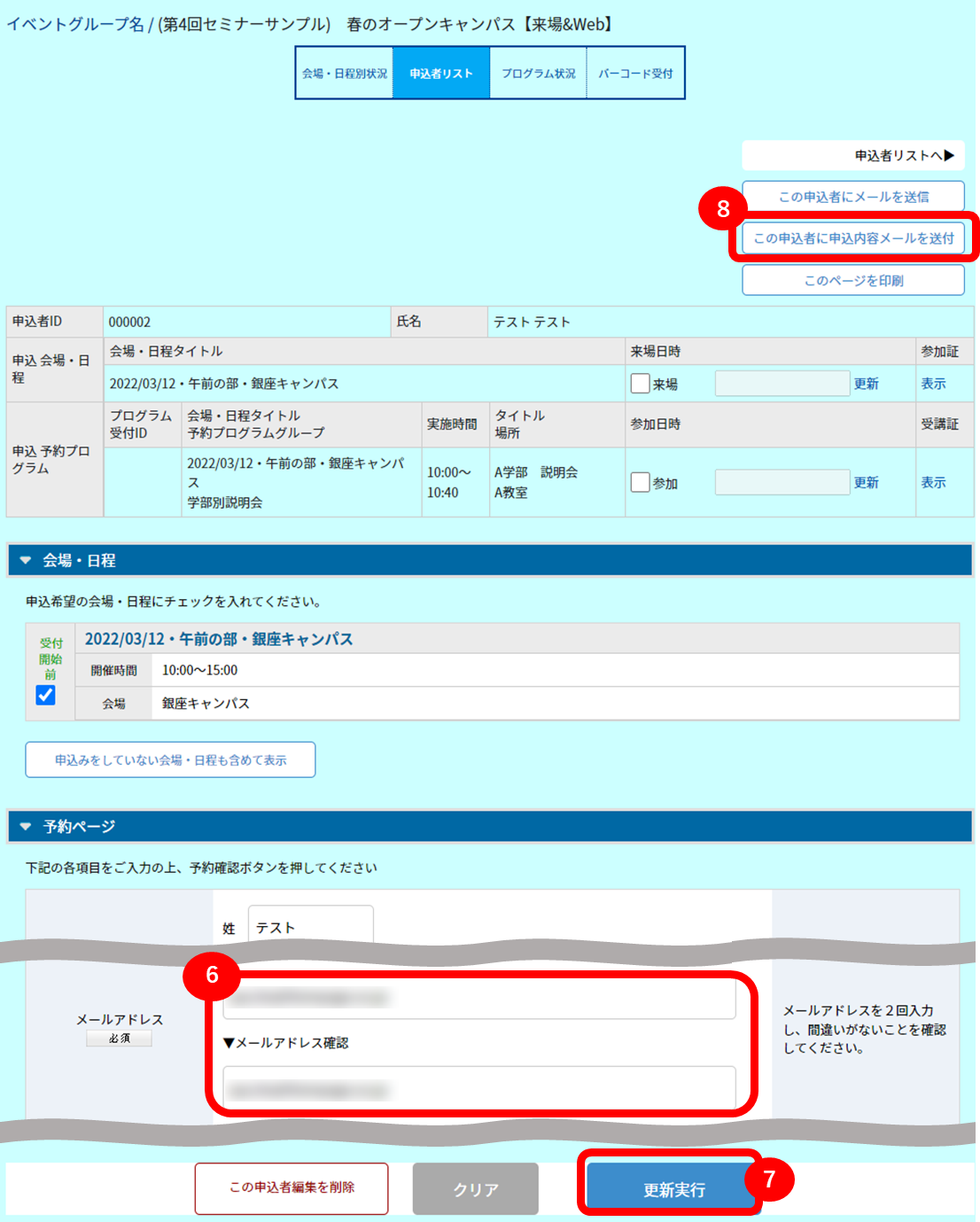Check the 参加 checkbox
980x1222 pixels.
pos(640,482)
